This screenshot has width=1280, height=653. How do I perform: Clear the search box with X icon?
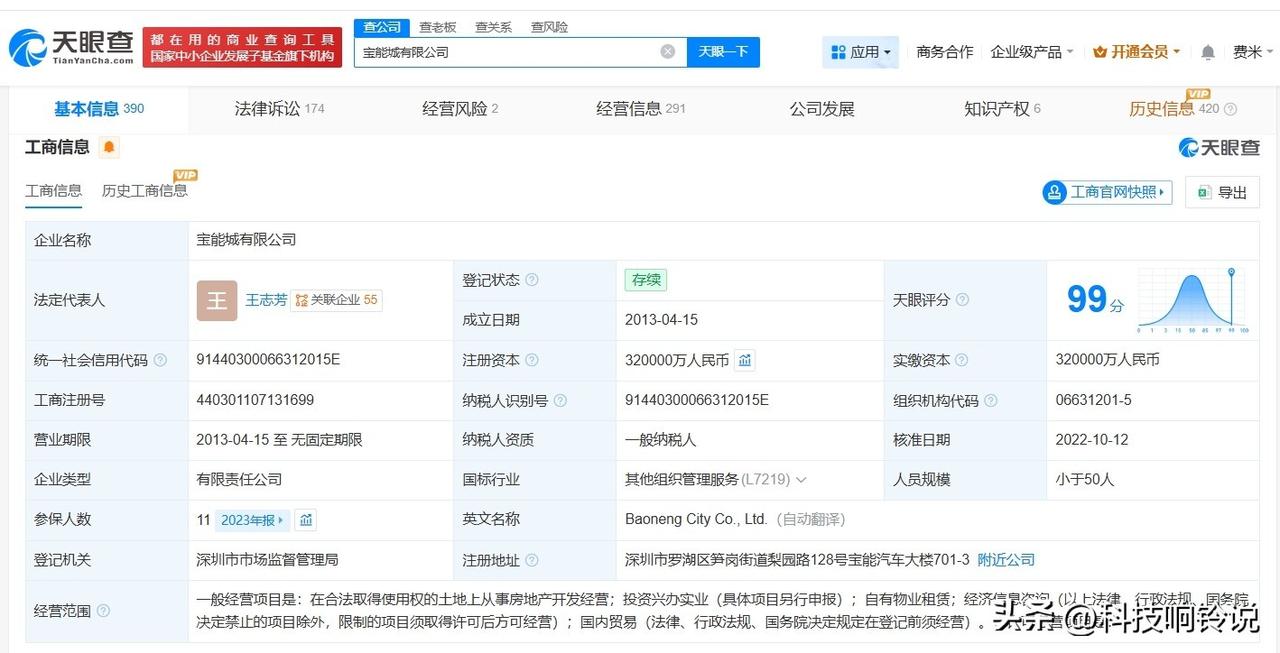click(667, 52)
